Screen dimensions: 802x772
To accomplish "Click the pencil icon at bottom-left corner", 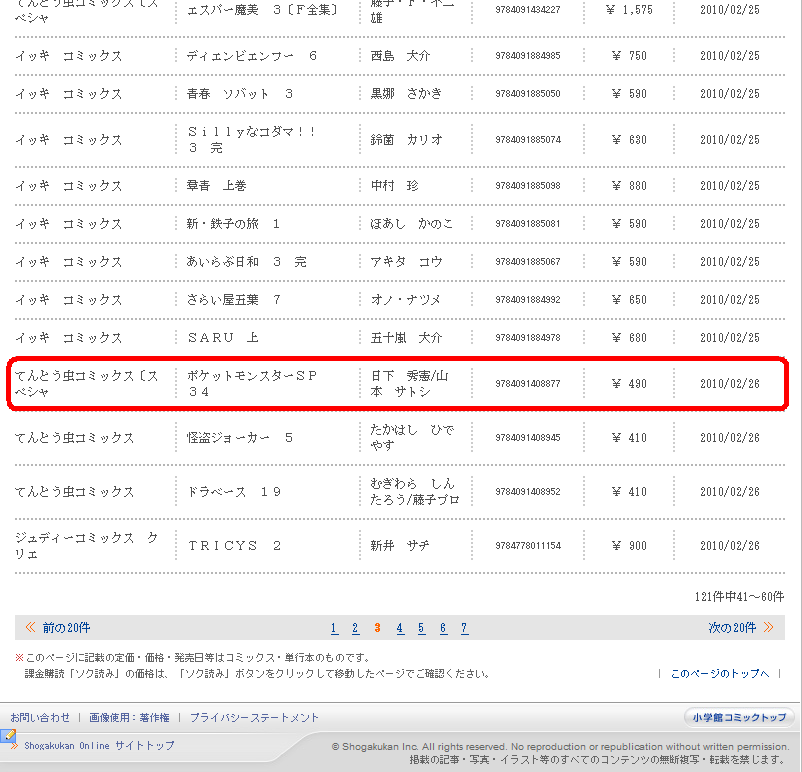I will click(8, 738).
